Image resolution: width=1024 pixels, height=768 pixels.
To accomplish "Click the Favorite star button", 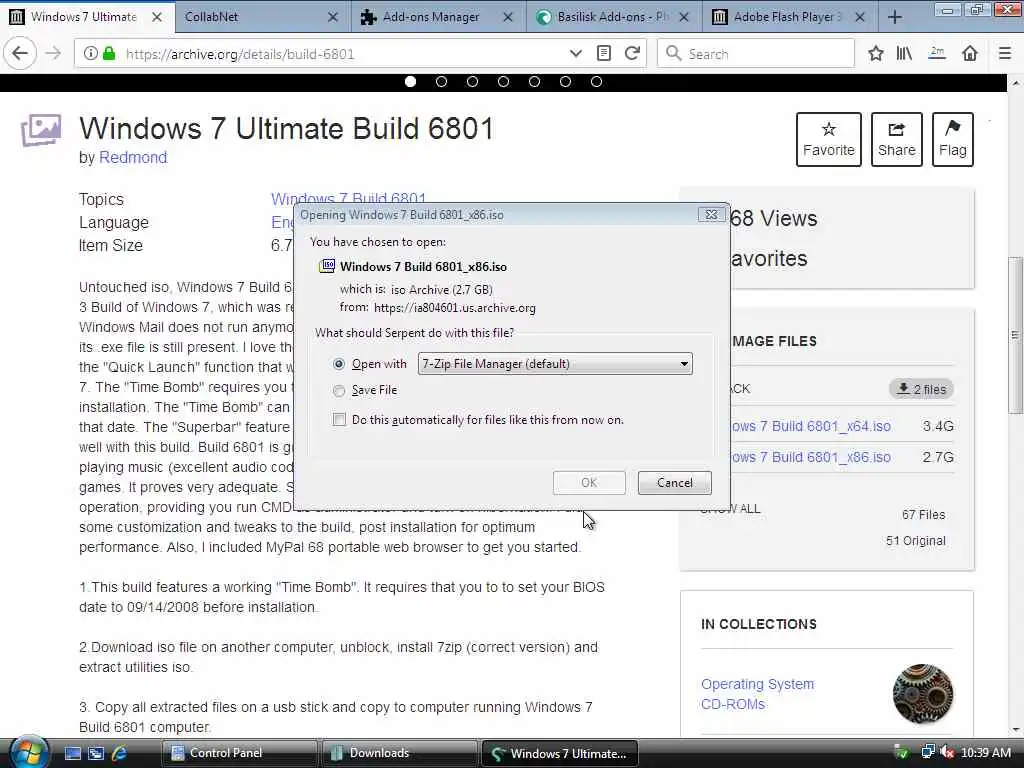I will pos(829,139).
